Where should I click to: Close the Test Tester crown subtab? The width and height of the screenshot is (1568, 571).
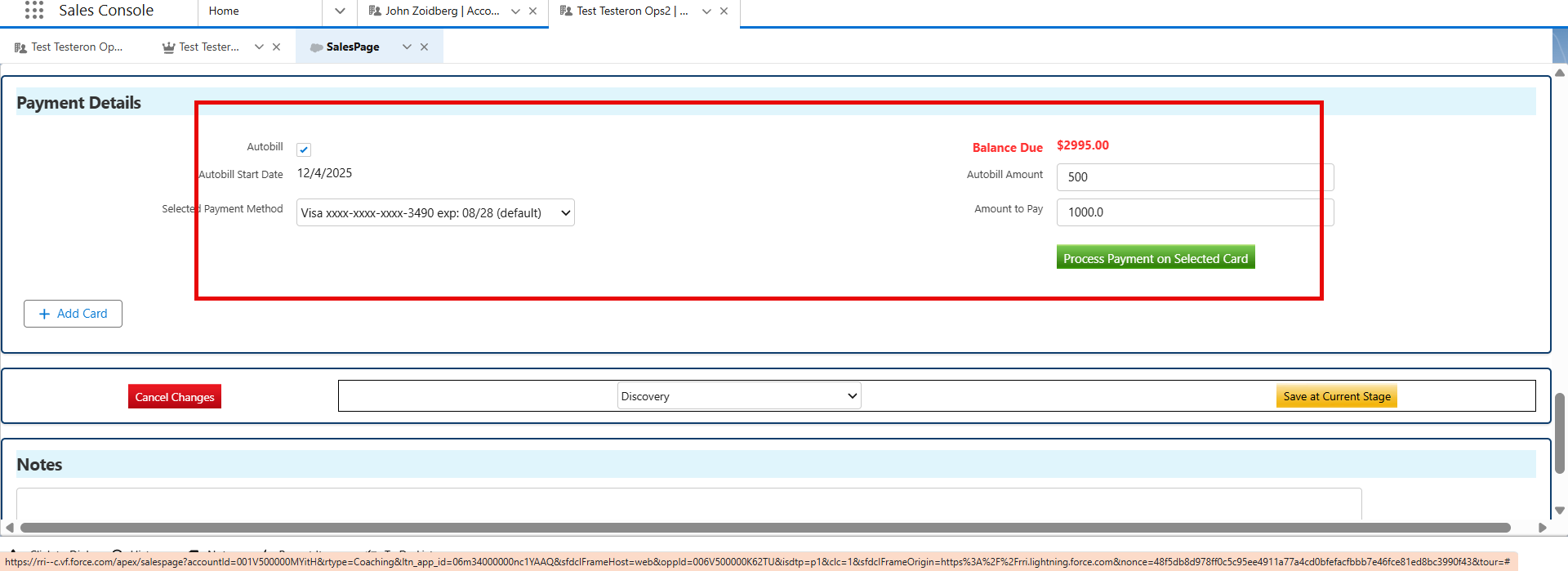276,47
